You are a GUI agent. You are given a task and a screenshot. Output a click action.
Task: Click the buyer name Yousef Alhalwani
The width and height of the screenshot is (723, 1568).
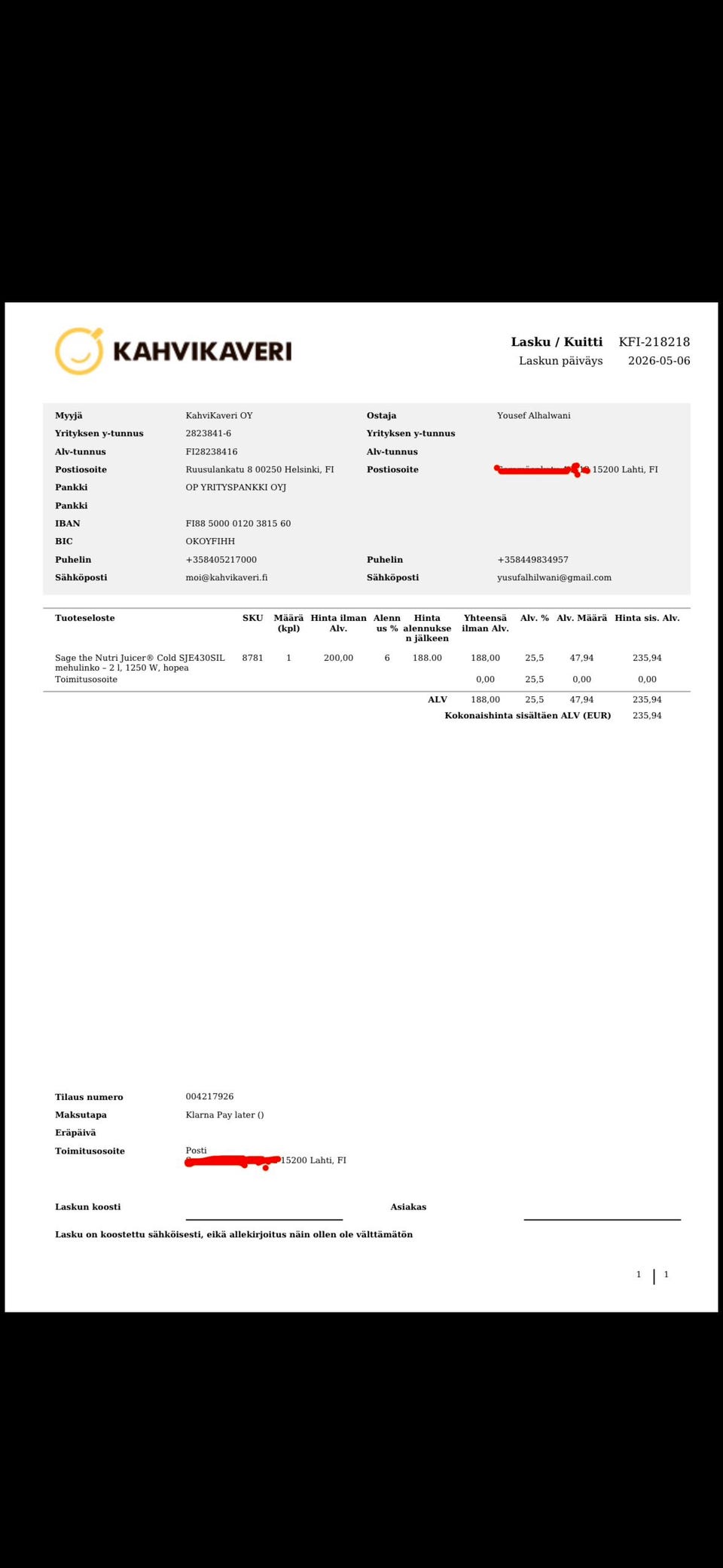[x=534, y=415]
